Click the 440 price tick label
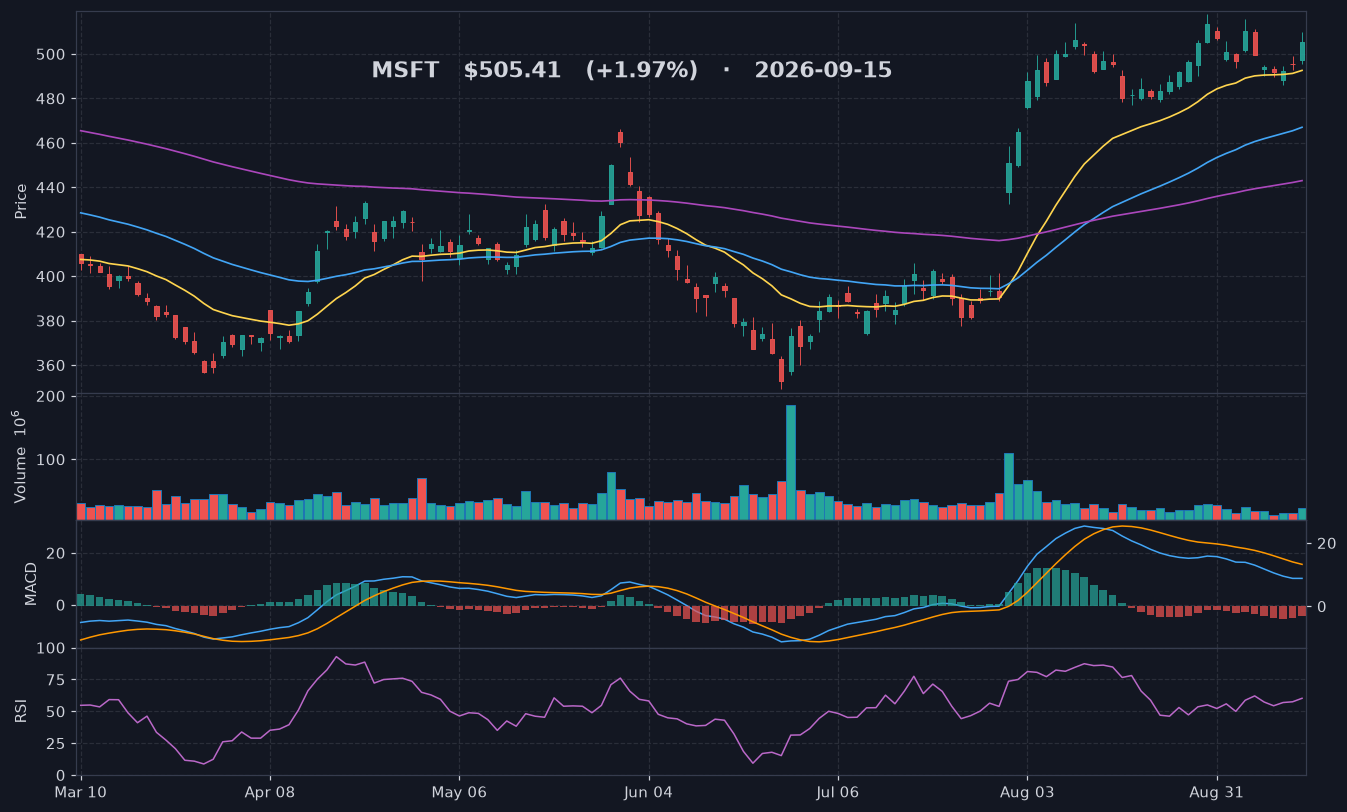The image size is (1347, 812). 53,188
